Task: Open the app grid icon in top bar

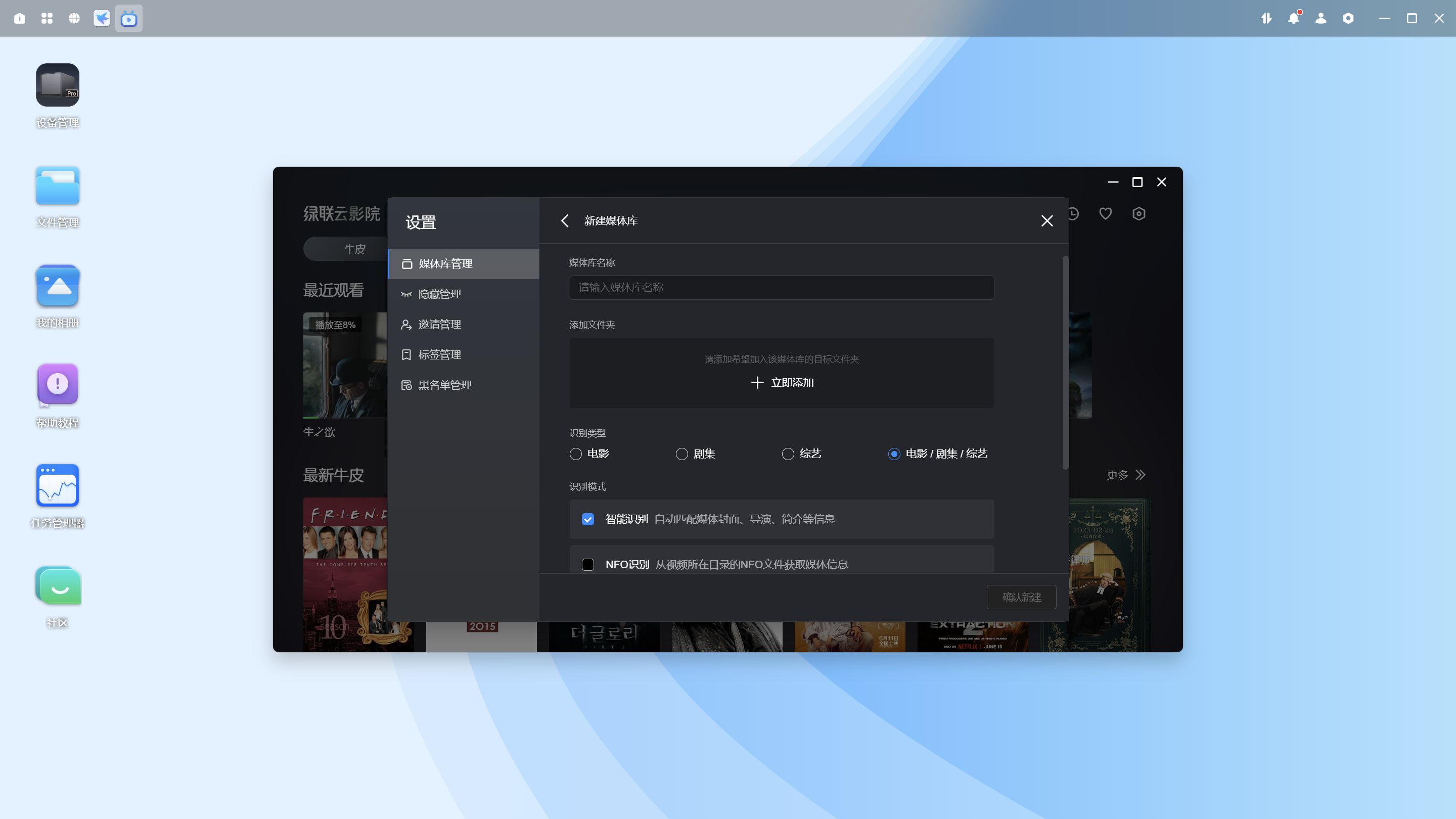Action: pyautogui.click(x=47, y=18)
